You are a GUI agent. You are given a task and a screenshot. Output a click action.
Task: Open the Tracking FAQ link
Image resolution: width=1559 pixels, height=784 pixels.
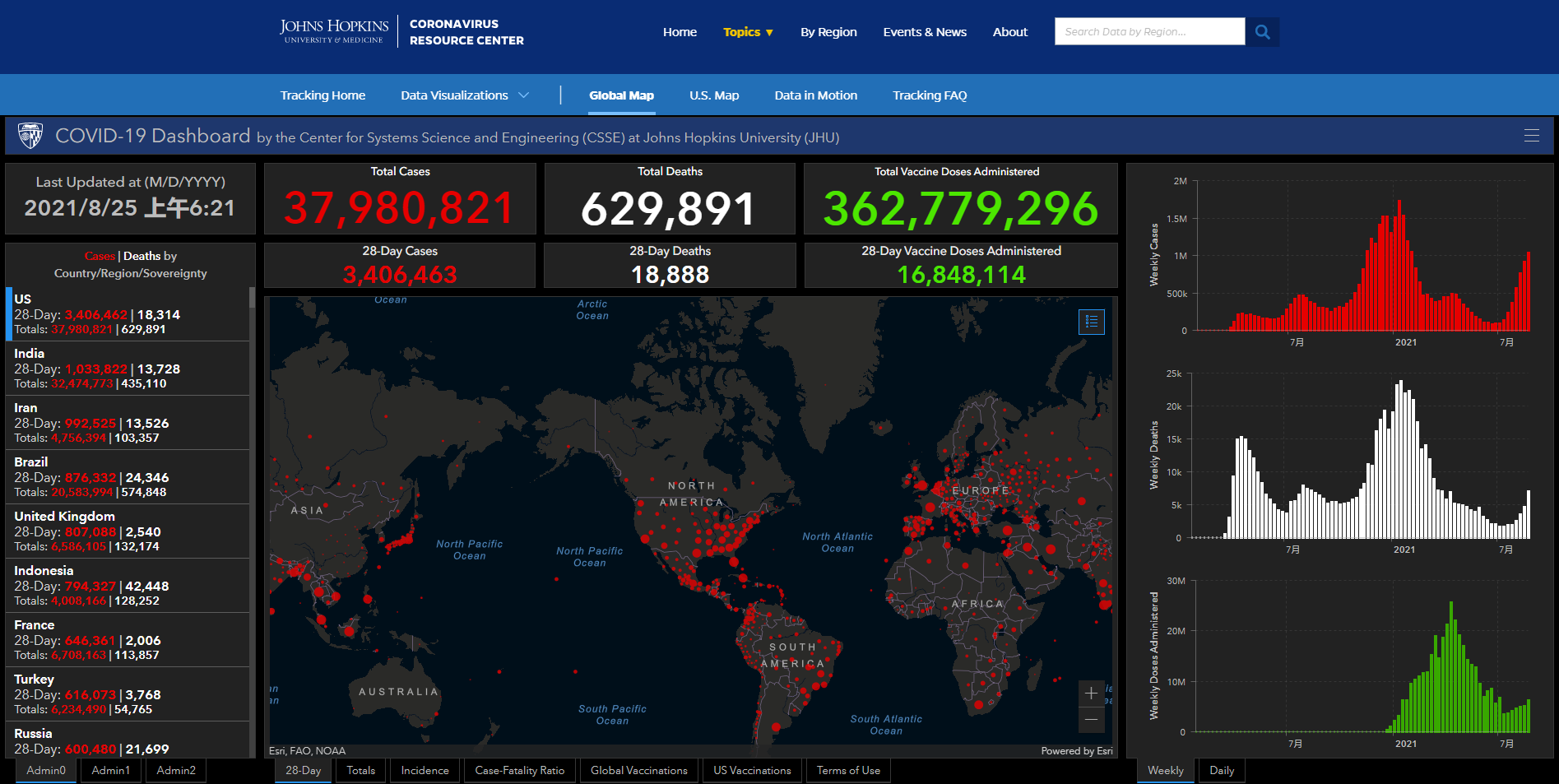pos(930,95)
